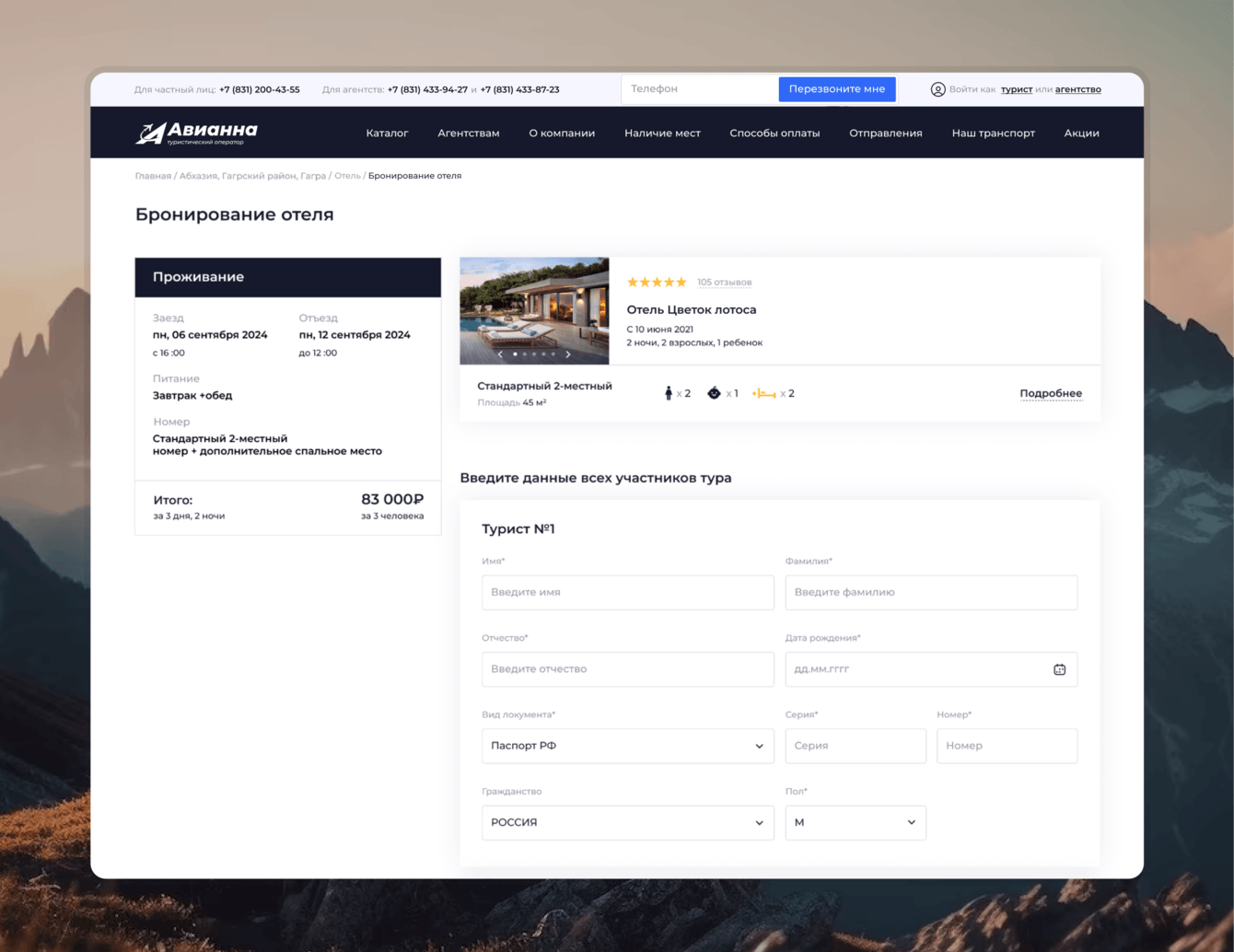Screen dimensions: 1234x952
Task: Click the user account icon
Action: (937, 89)
